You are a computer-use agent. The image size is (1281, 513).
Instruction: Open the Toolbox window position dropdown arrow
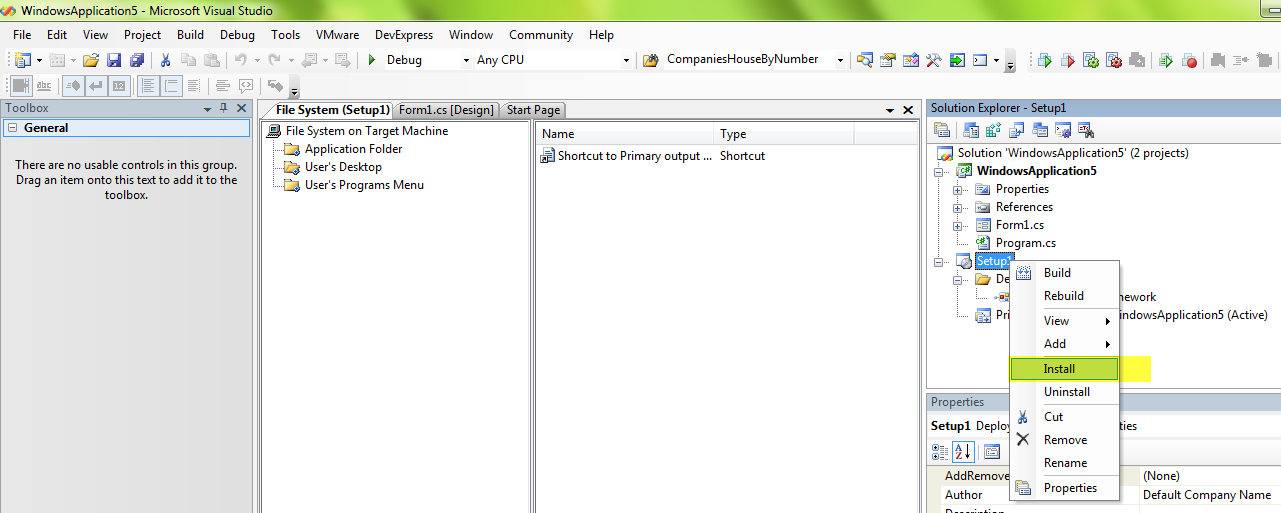[207, 108]
